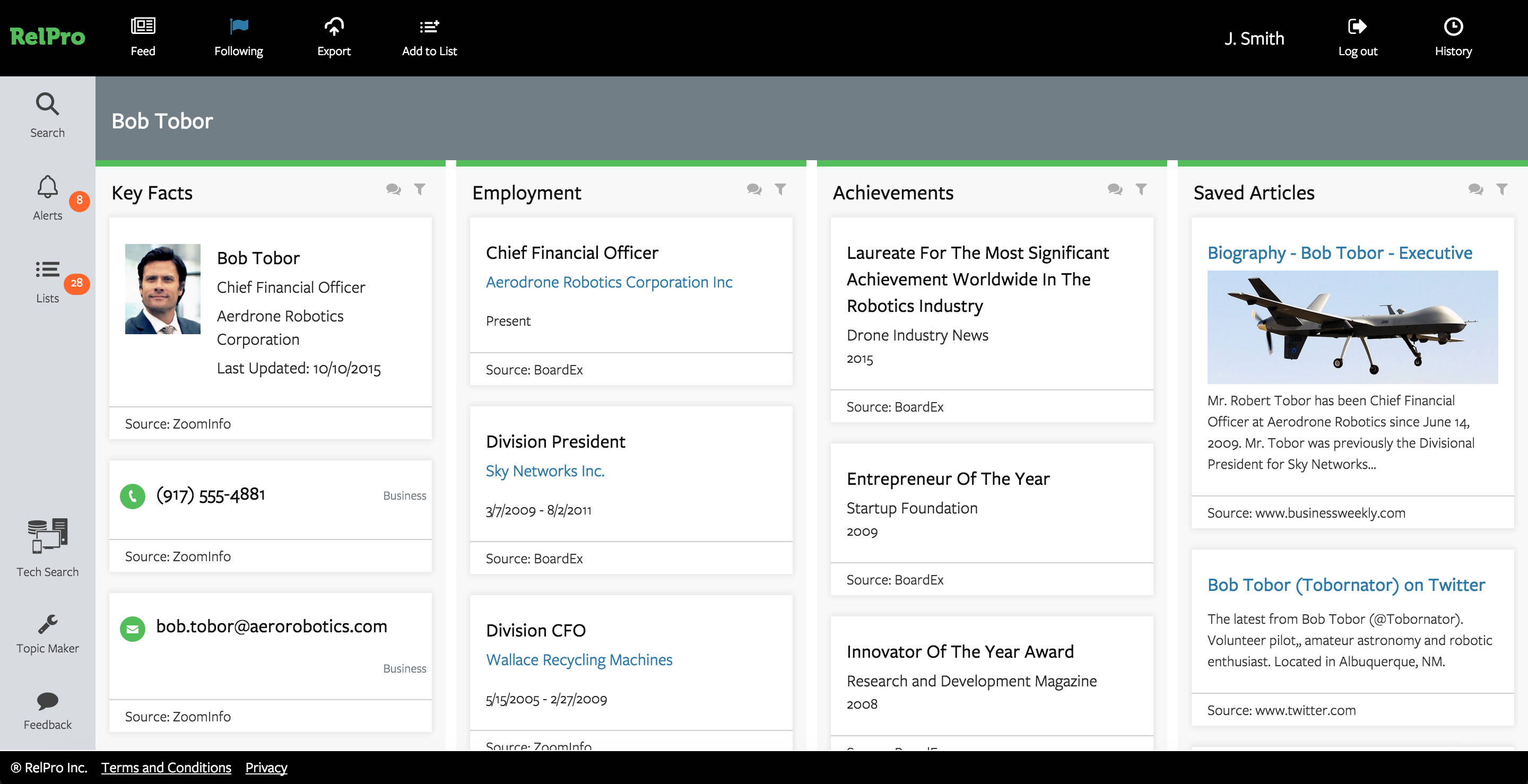1528x784 pixels.
Task: Check the Alerts notifications
Action: click(x=47, y=196)
